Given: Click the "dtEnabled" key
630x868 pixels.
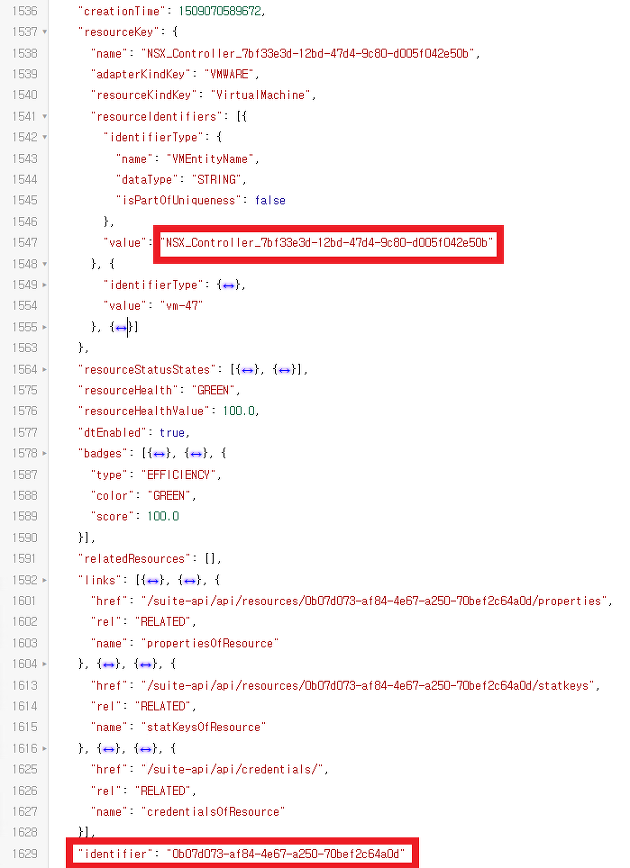Looking at the screenshot, I should [x=112, y=433].
